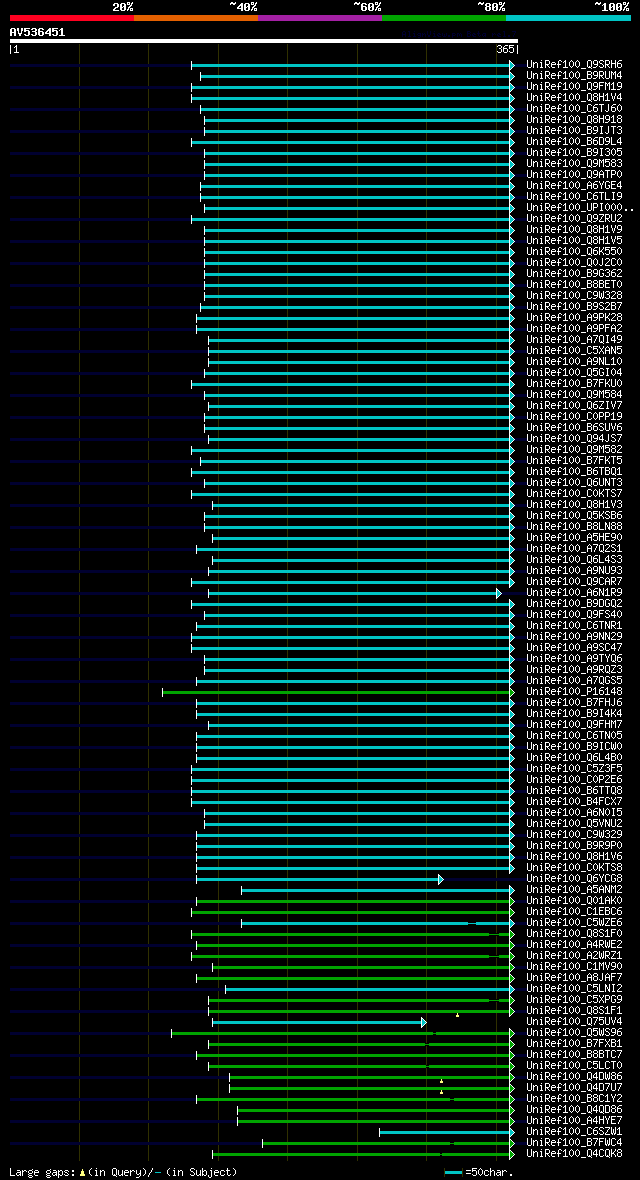This screenshot has height=1180, width=640.
Task: Select the UniRef100_Q9CAR7 label
Action: click(574, 582)
